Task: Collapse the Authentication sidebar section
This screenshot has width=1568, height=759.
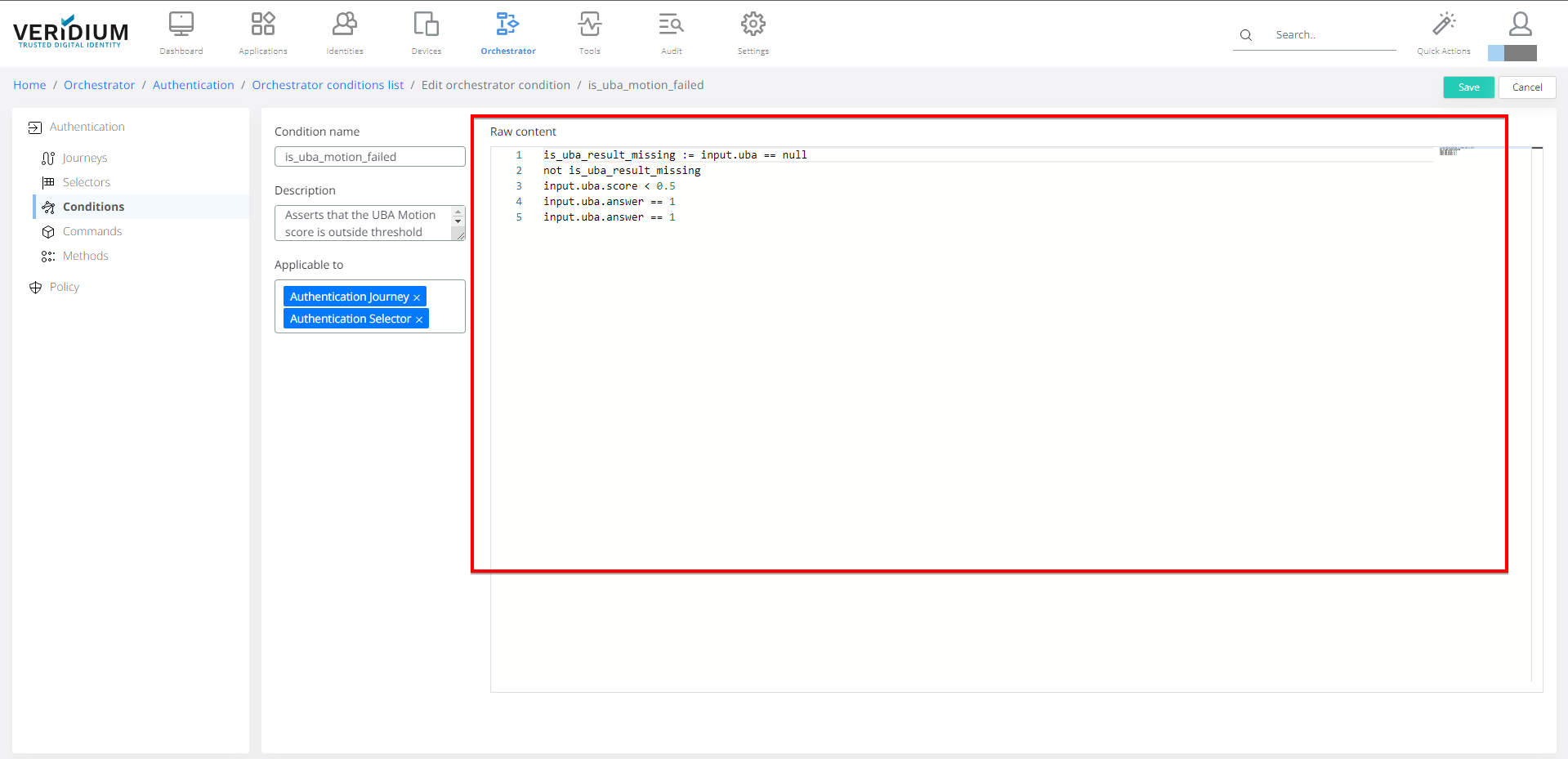Action: tap(87, 127)
